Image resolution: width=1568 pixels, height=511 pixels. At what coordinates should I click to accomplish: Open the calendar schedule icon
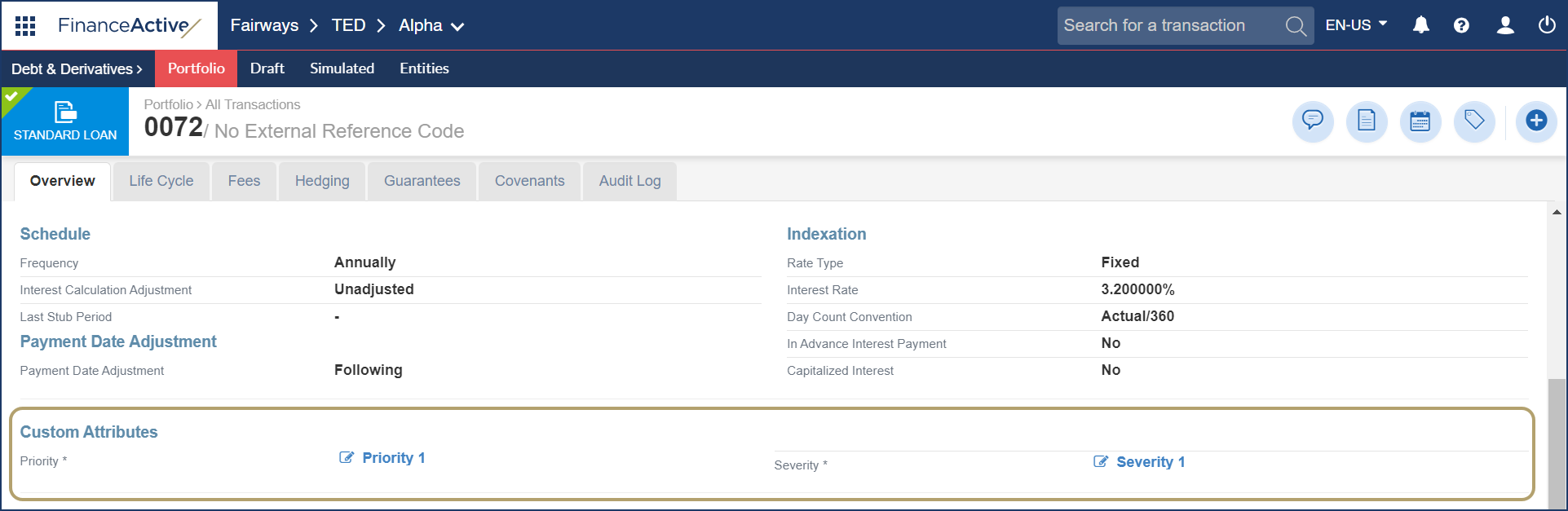point(1420,121)
